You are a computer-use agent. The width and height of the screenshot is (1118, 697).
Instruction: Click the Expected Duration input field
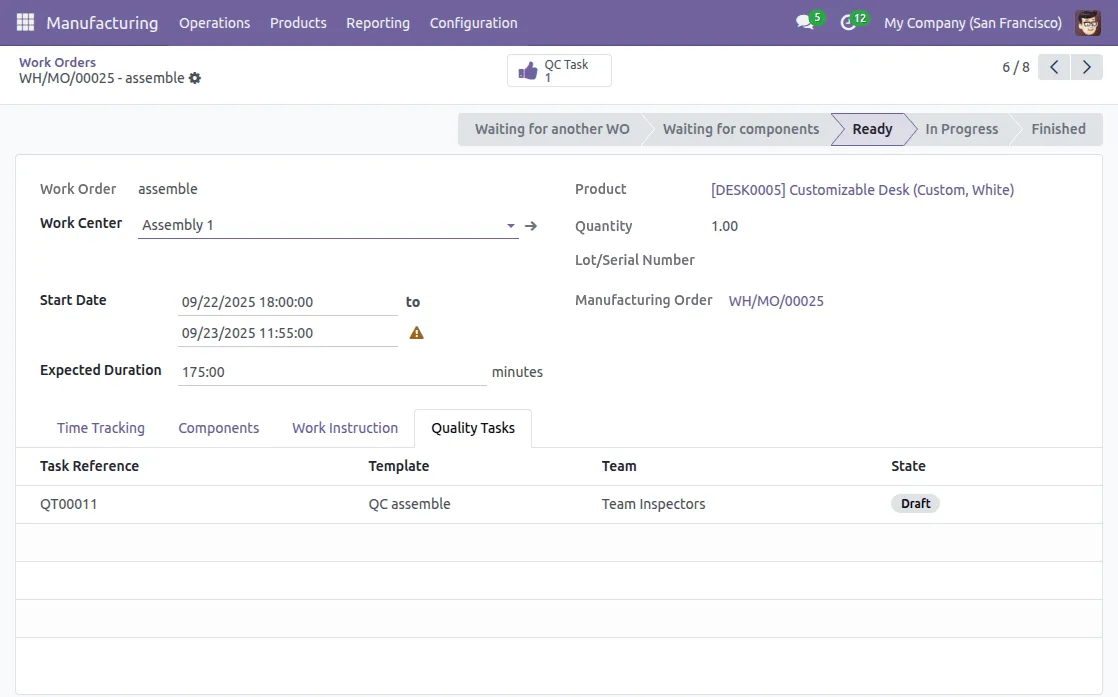[x=332, y=372]
